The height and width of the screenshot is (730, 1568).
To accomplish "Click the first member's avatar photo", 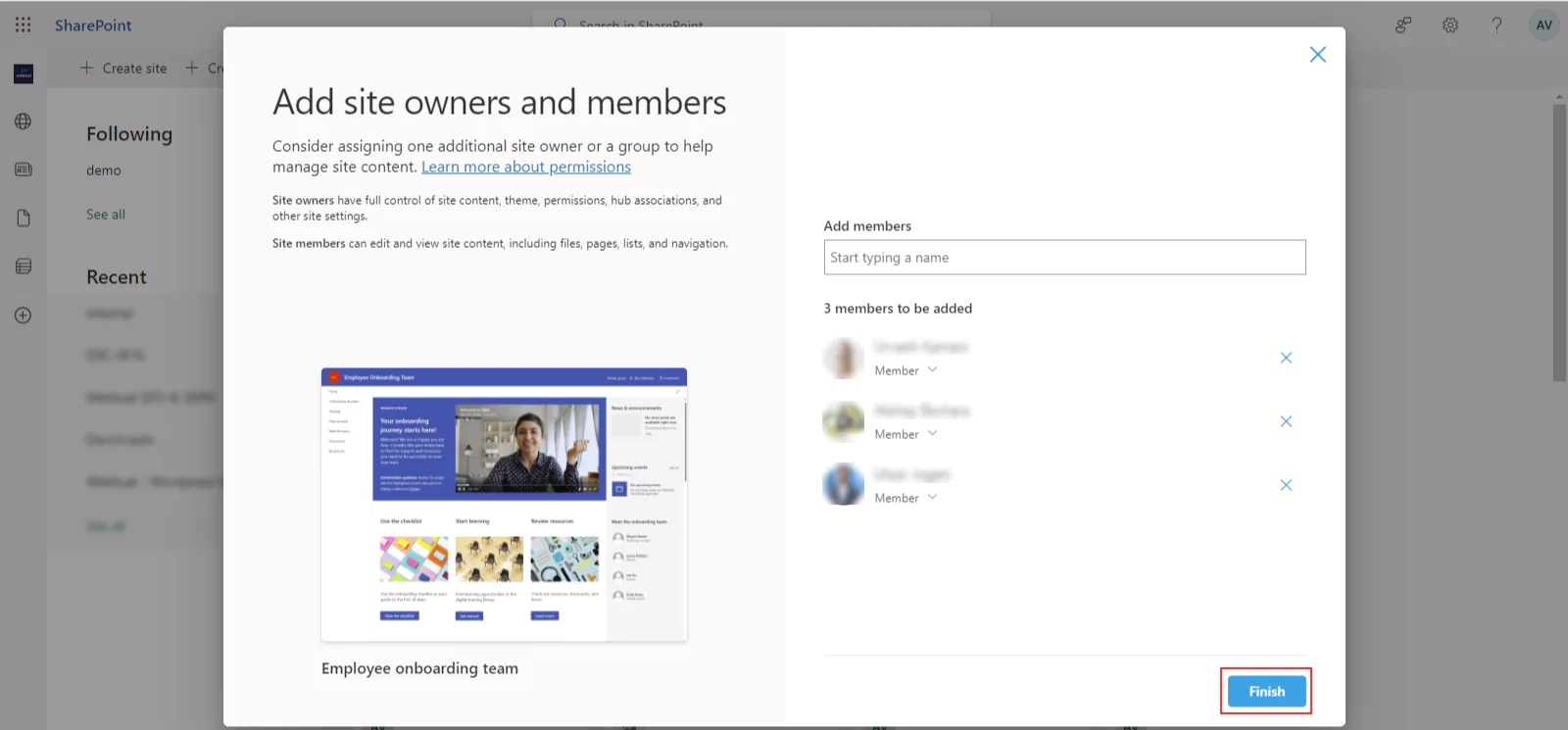I will 843,359.
